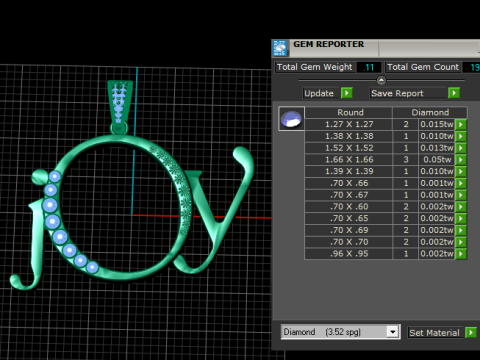Select the 1.38 X 1.38 size cell

(349, 136)
